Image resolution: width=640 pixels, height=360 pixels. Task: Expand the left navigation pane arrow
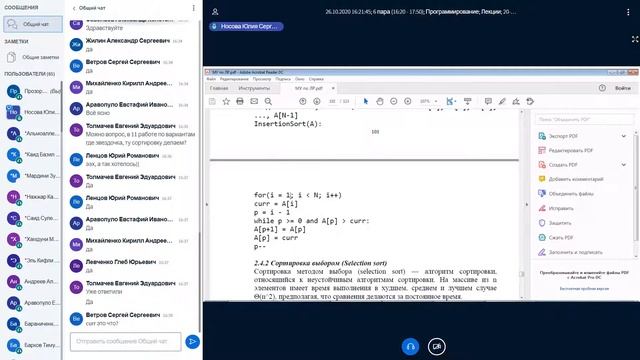click(x=207, y=204)
